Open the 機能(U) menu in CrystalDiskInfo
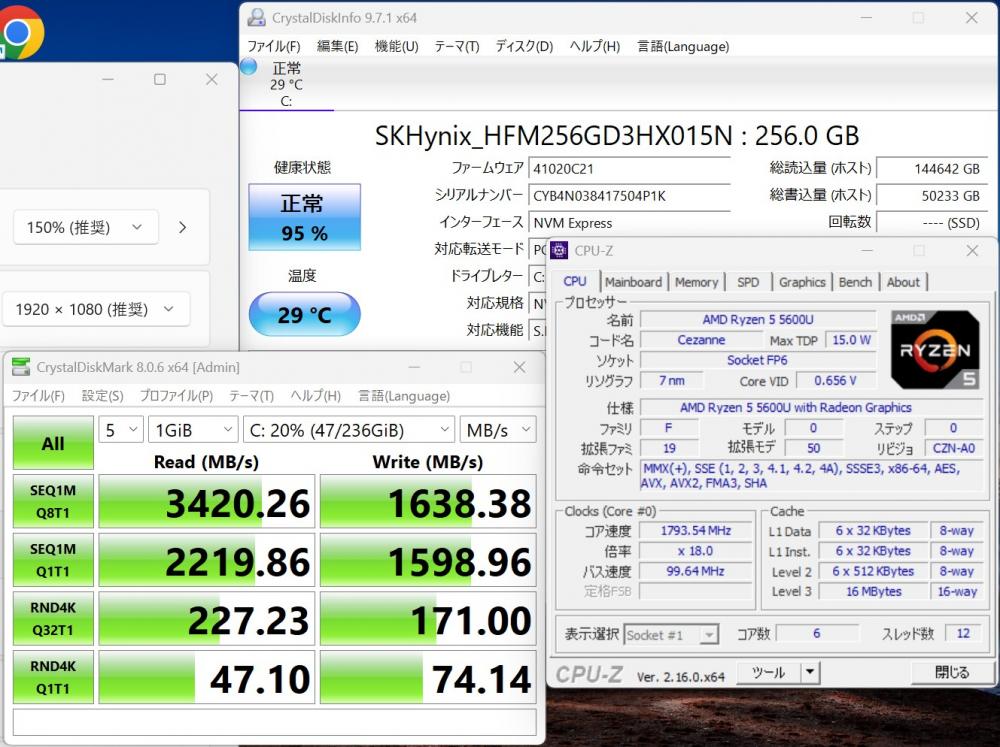 click(396, 46)
